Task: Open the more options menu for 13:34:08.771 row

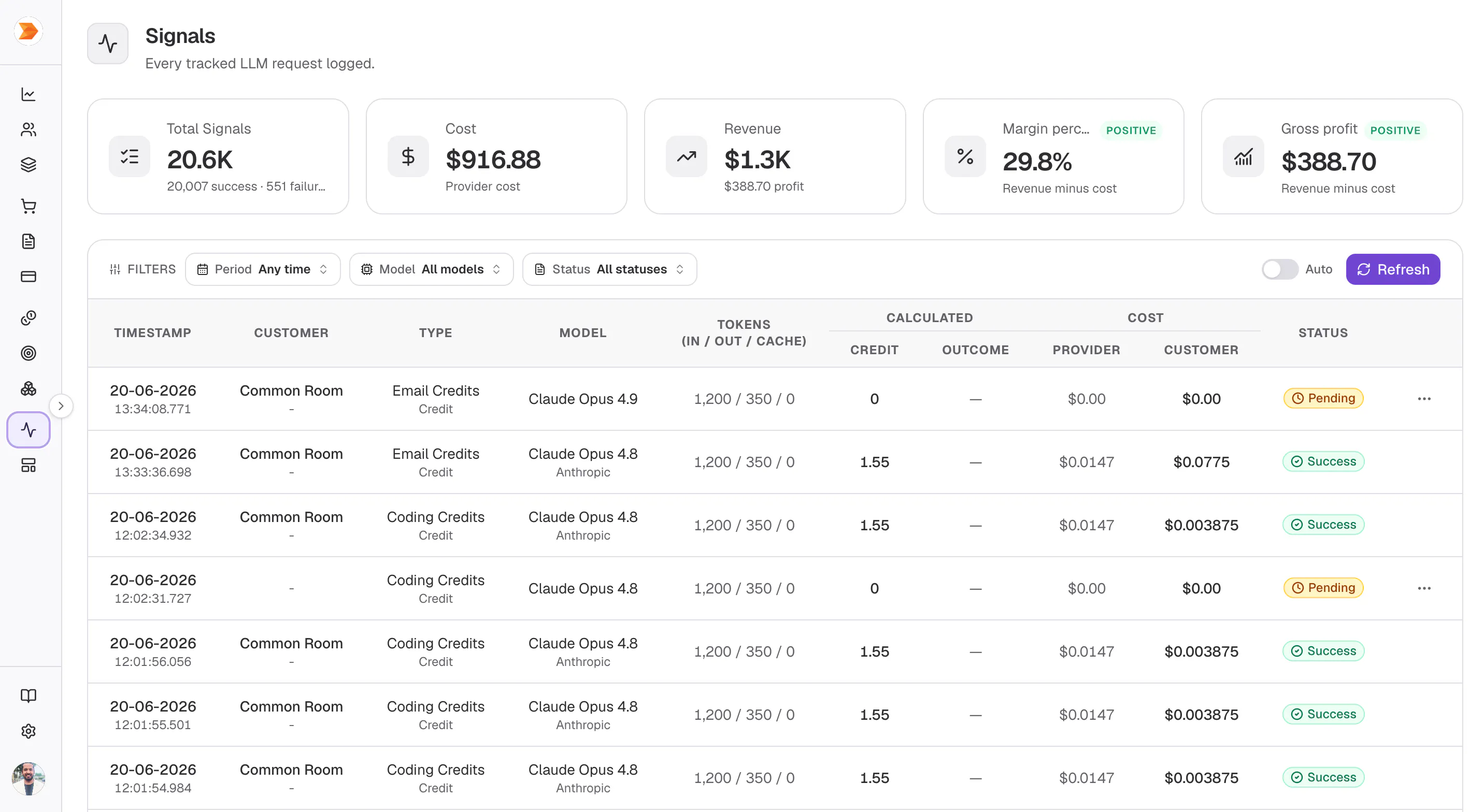Action: (1424, 399)
